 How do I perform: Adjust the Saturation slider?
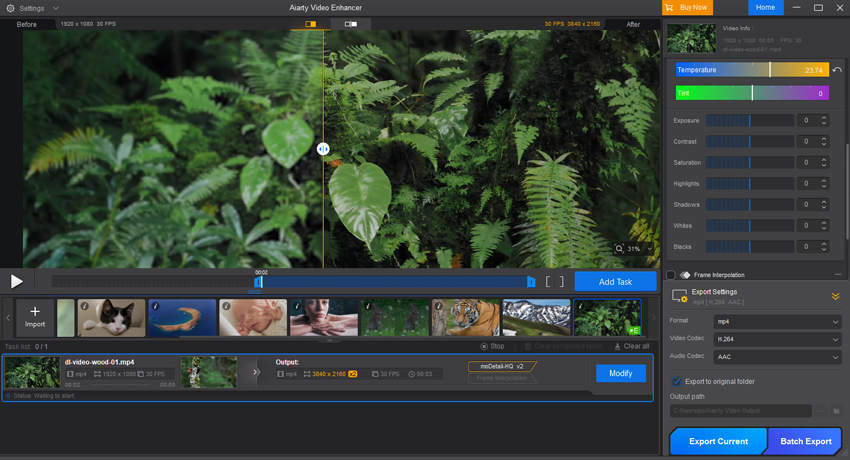[x=750, y=163]
